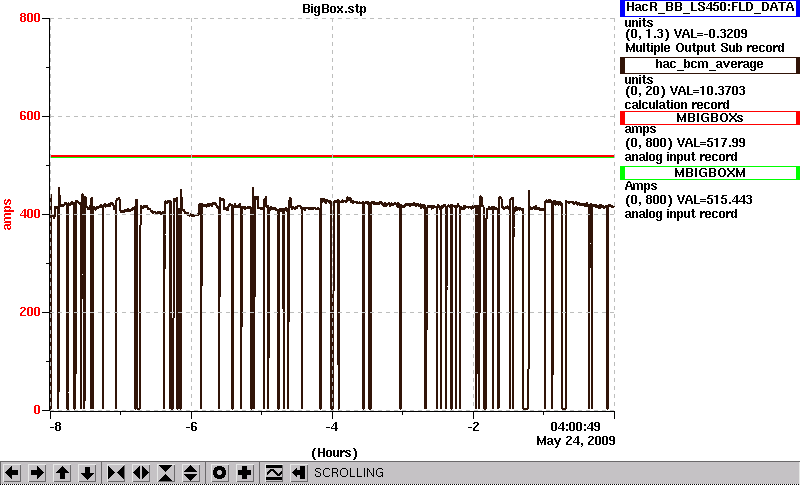Zoom in vertically using hourglass icon
Screen dimensions: 800x485
coord(166,473)
